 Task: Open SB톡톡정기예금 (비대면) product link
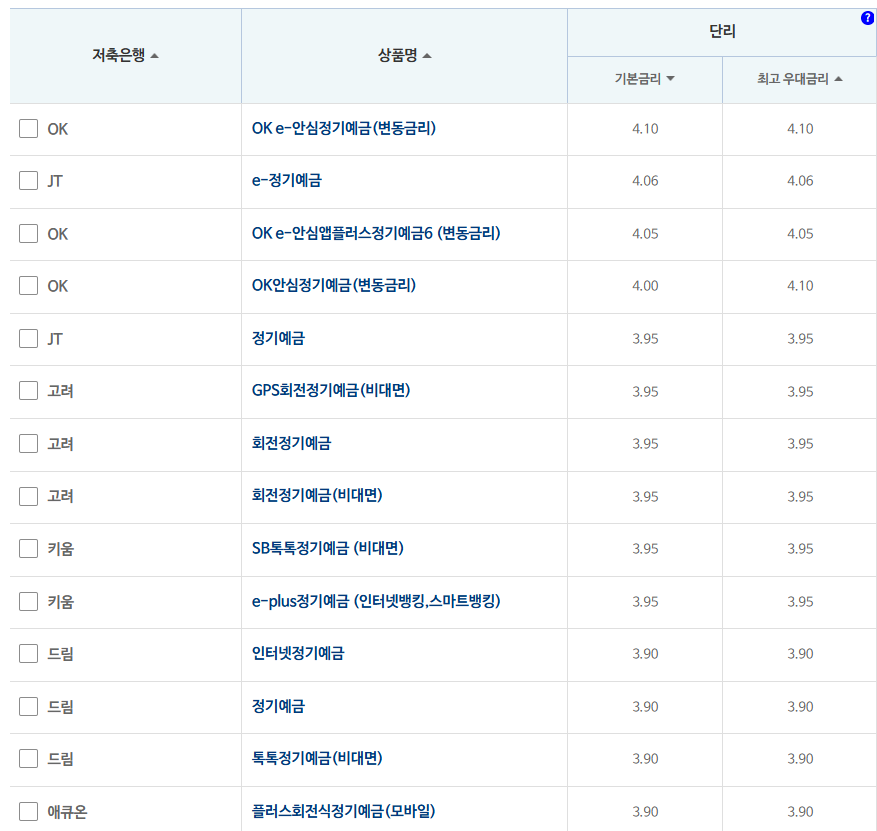[327, 548]
